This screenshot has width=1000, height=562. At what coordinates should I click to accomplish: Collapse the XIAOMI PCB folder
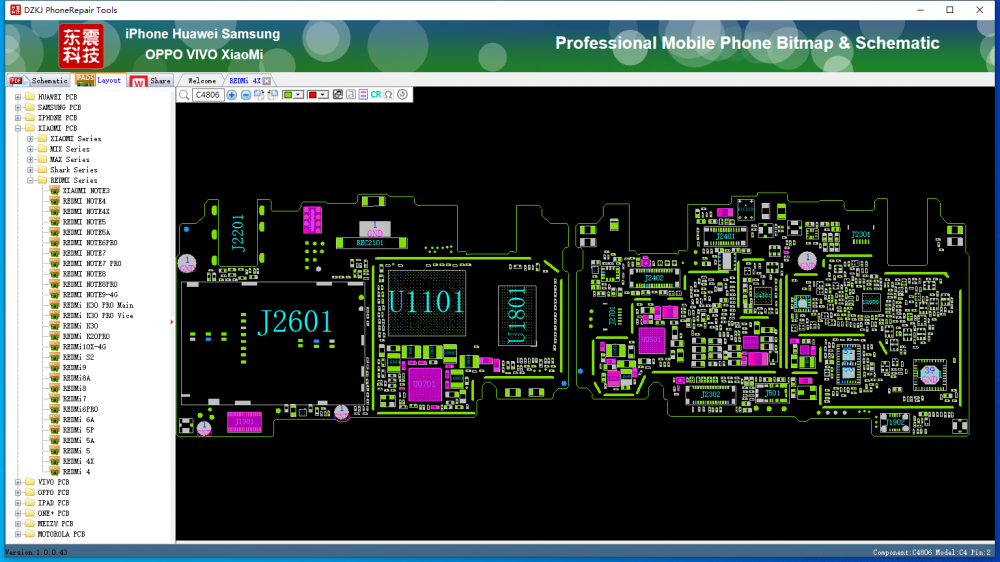(18, 128)
